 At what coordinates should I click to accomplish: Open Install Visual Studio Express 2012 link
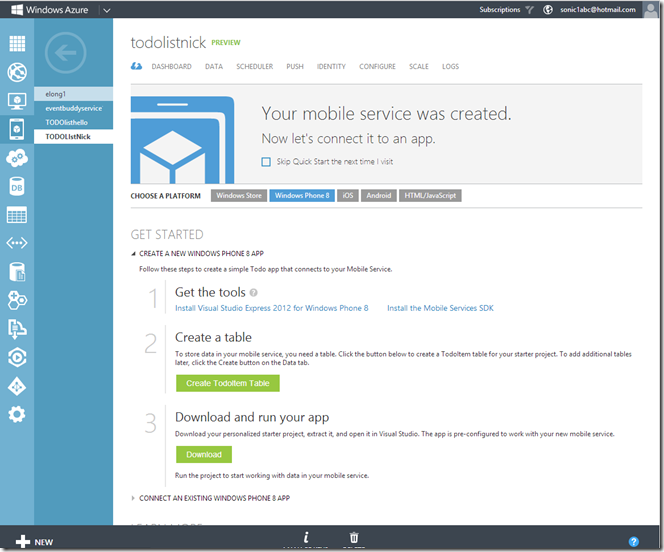[271, 308]
